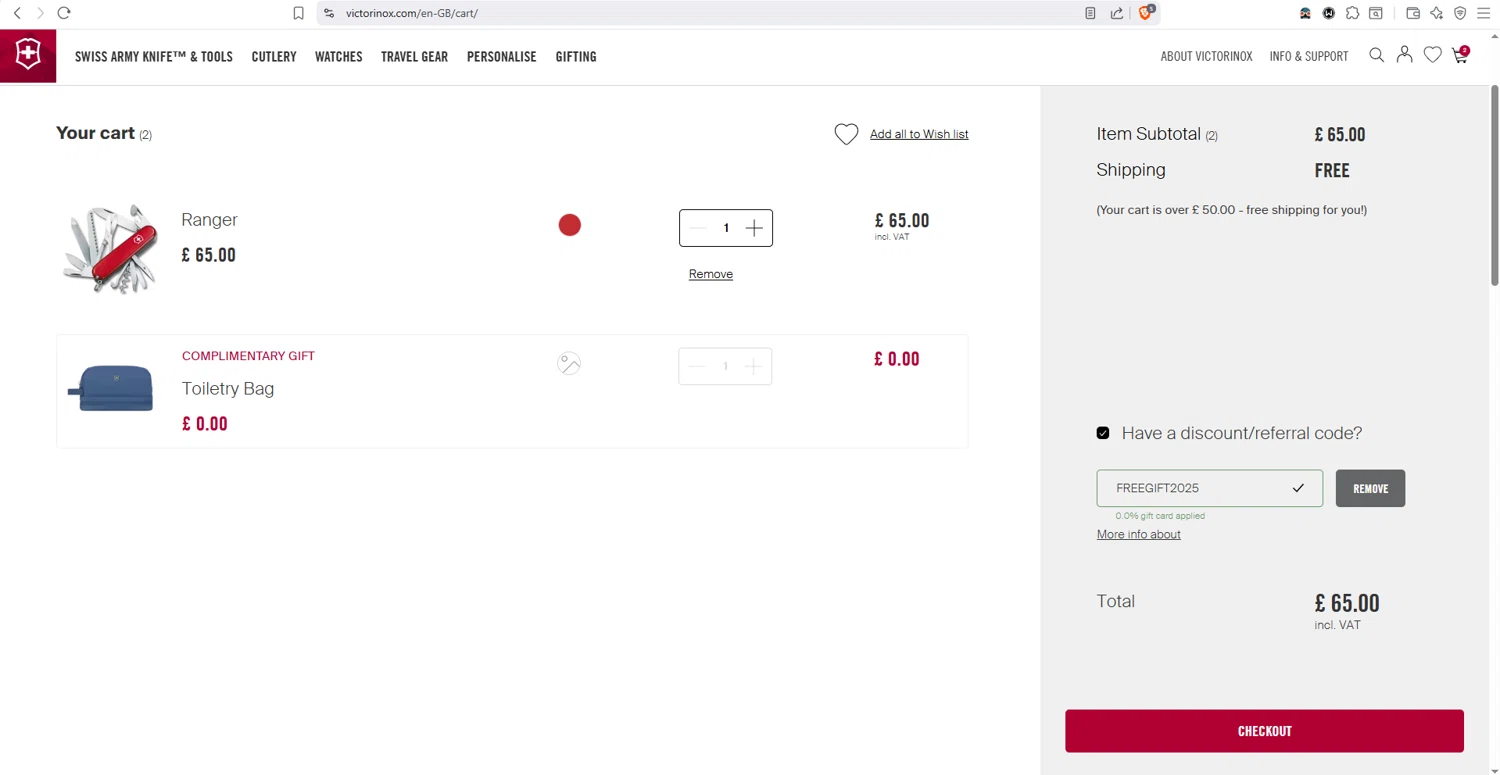
Task: Open Brave Shields lion icon
Action: click(x=1147, y=12)
